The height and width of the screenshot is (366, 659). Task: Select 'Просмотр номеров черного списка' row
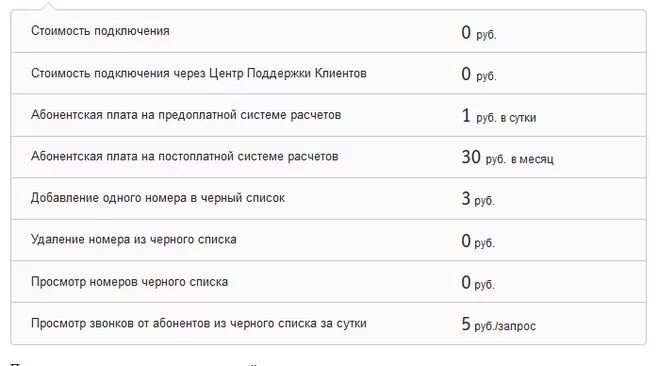pos(328,282)
